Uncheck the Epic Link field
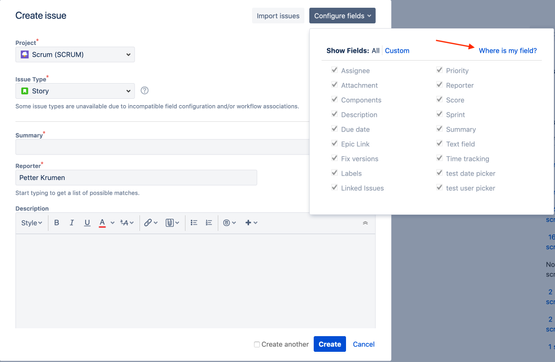The image size is (555, 362). pos(334,143)
